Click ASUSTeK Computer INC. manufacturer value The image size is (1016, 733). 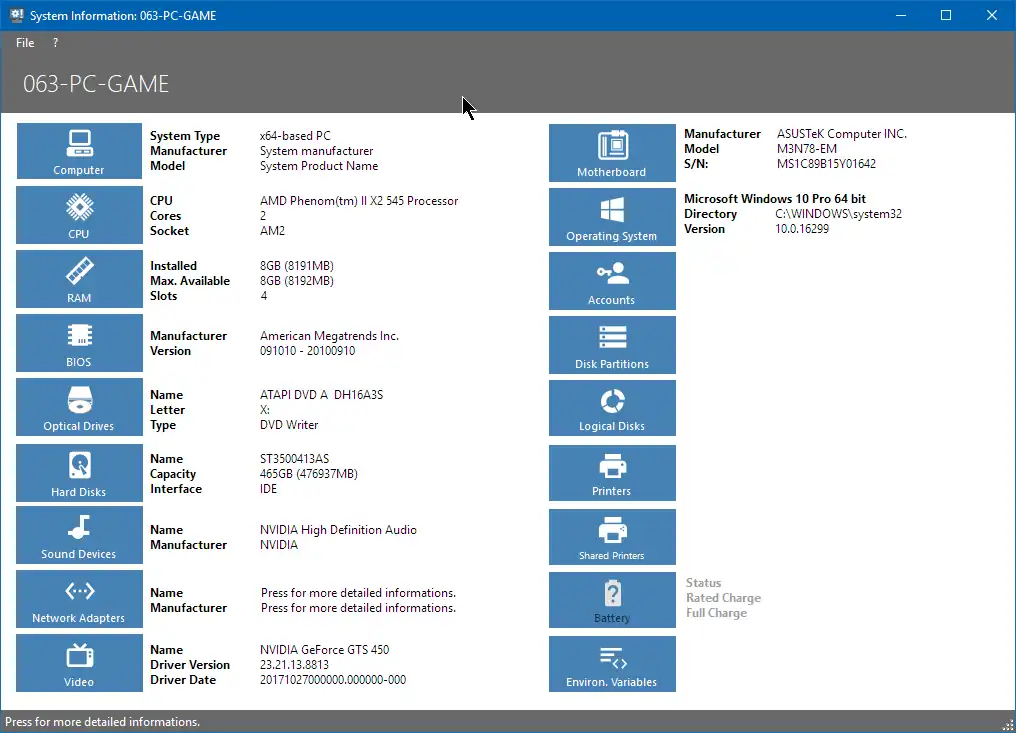tap(842, 134)
